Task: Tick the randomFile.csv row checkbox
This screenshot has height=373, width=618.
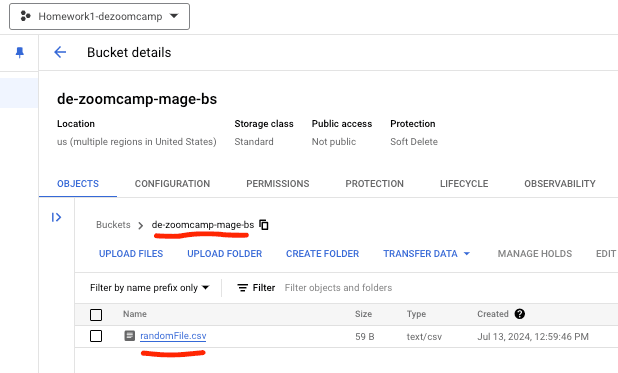Action: coord(96,336)
